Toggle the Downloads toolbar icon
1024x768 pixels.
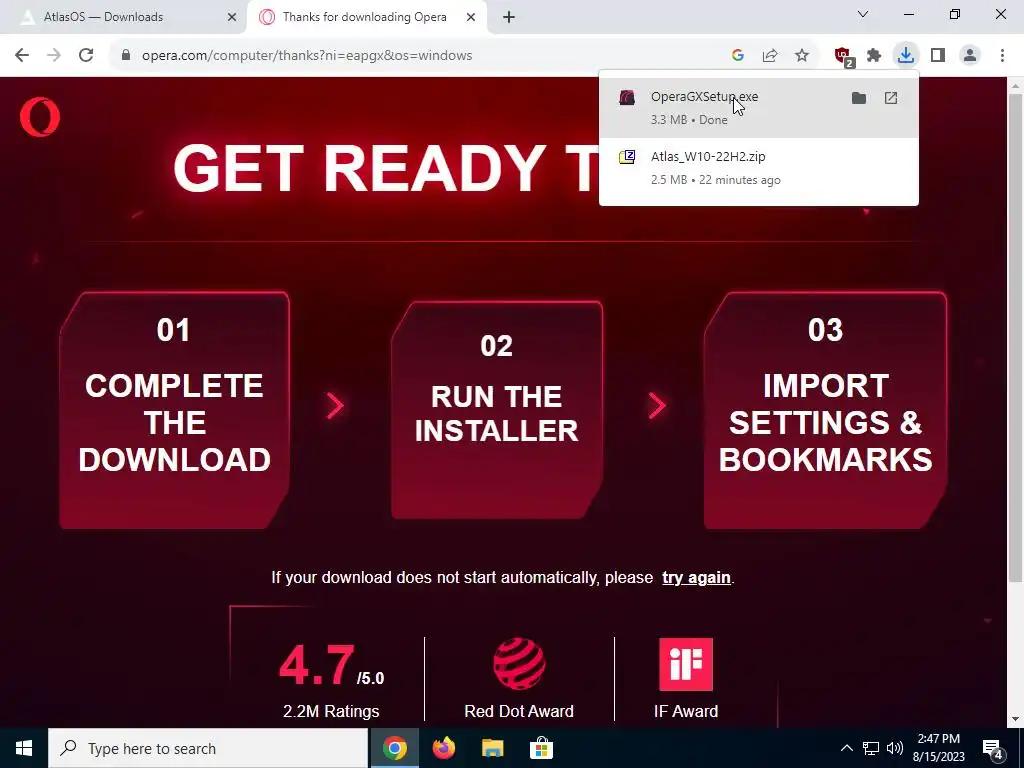coord(906,55)
